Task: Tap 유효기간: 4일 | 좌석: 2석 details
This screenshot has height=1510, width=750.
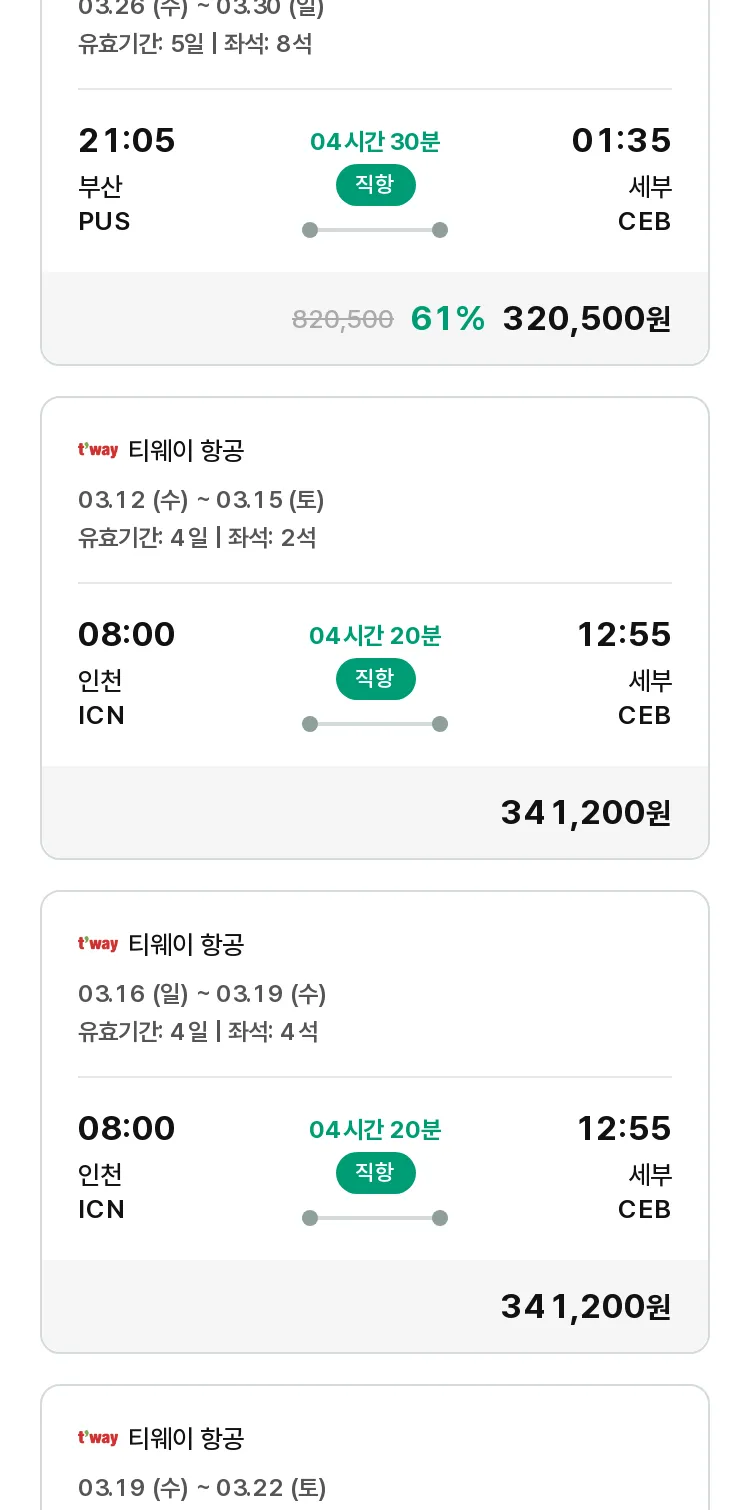Action: coord(197,538)
